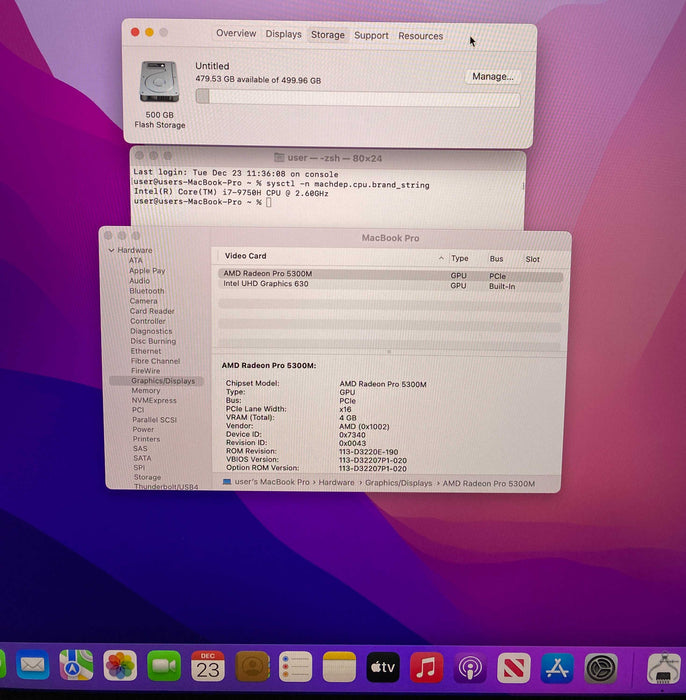Open System Preferences from the Dock

601,669
